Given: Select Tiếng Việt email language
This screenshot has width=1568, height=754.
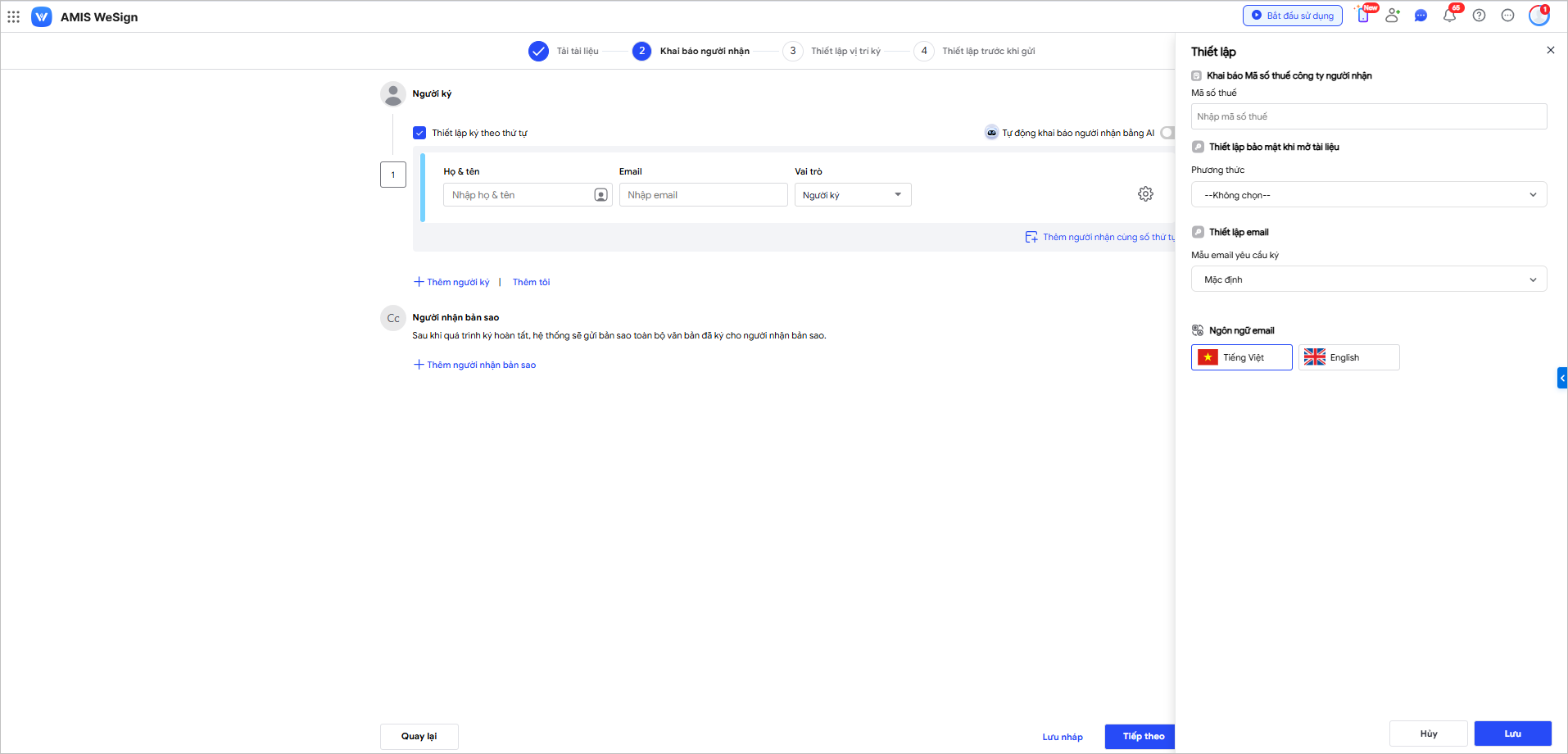Looking at the screenshot, I should (1241, 357).
